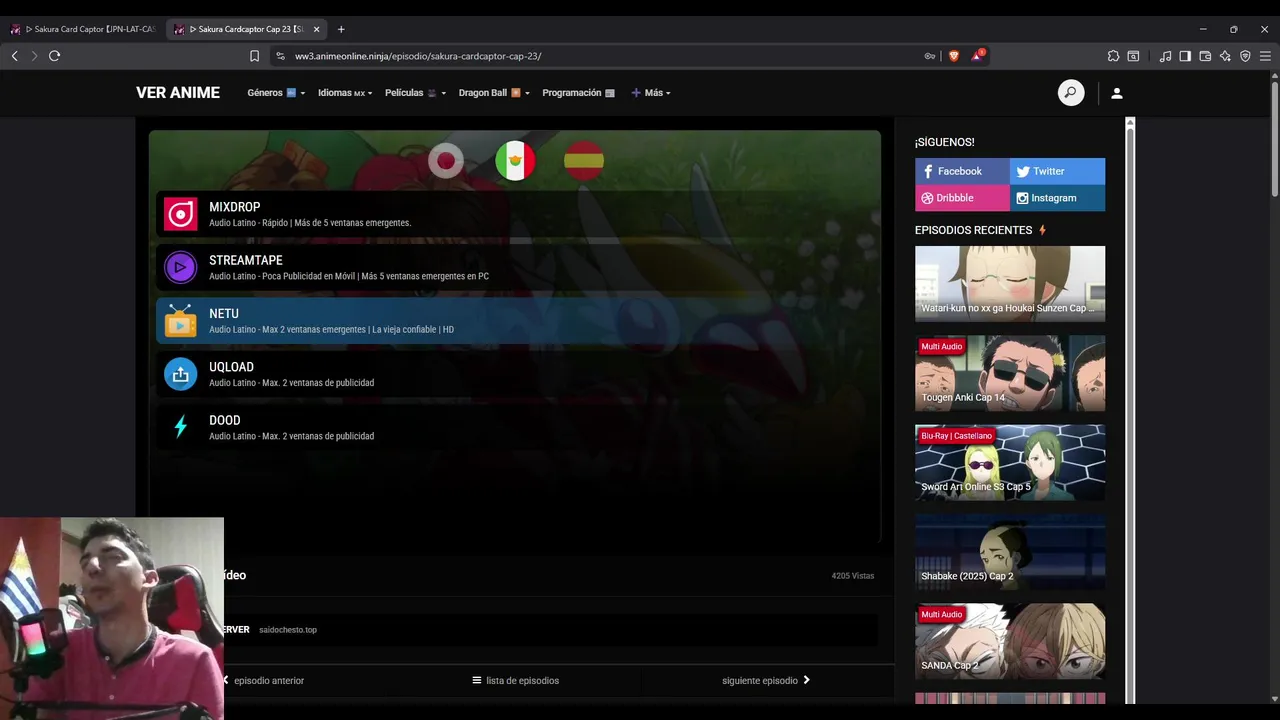
Task: Open SANDA Cap 2 thumbnail
Action: (x=1010, y=641)
